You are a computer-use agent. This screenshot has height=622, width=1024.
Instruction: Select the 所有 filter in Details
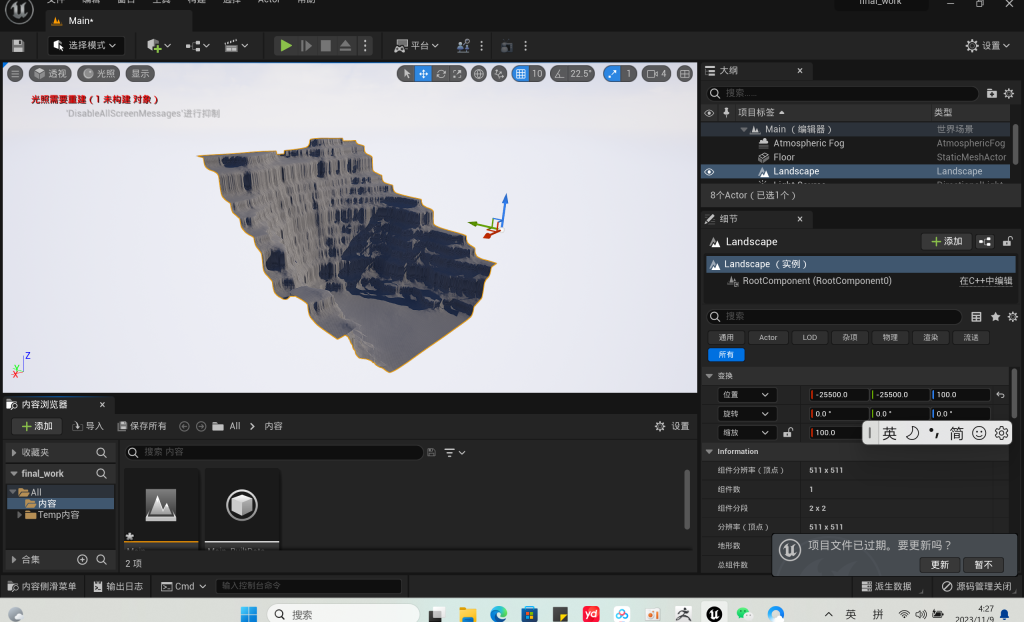coord(726,355)
